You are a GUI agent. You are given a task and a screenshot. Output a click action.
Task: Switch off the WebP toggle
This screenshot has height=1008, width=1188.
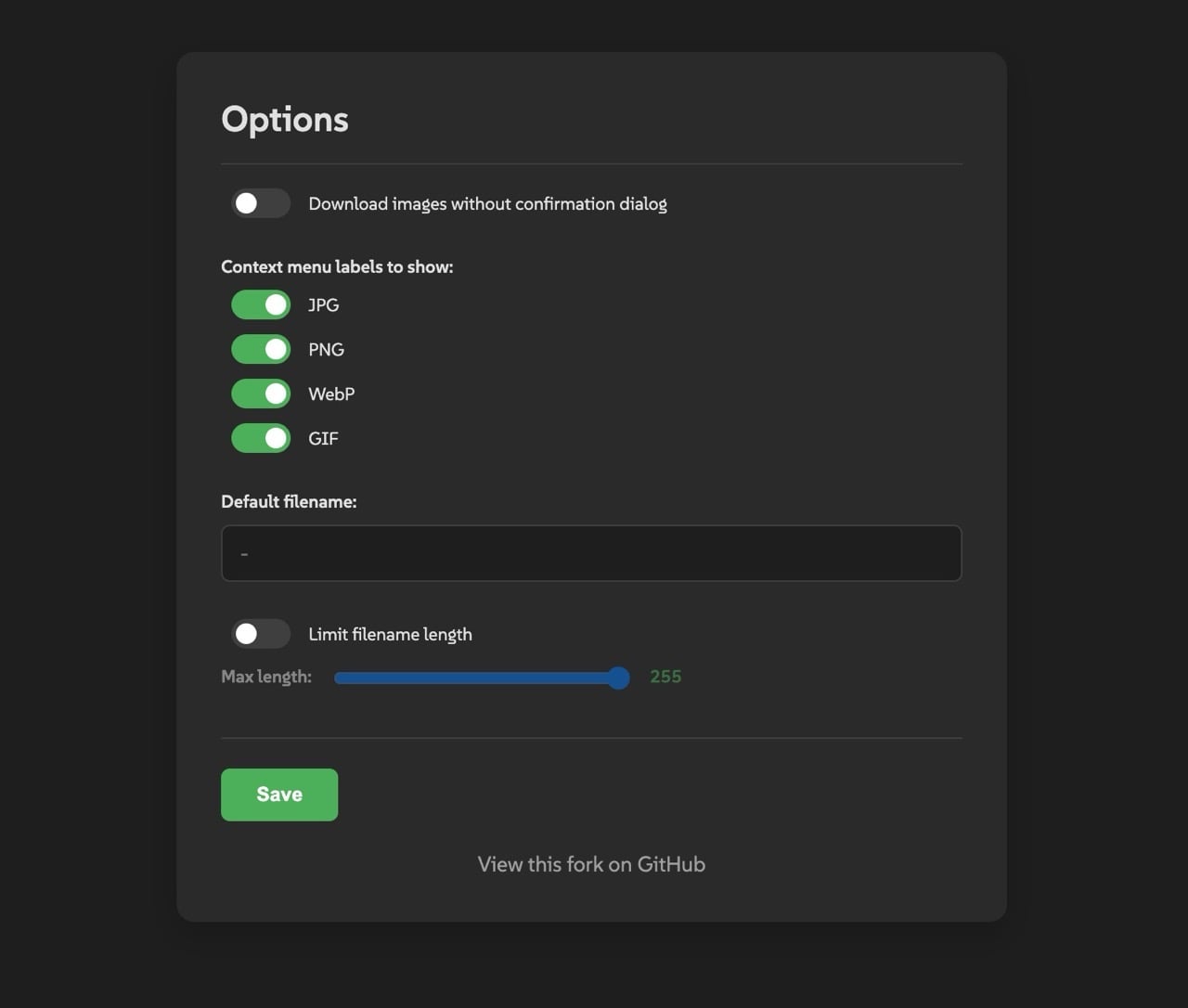(x=261, y=394)
